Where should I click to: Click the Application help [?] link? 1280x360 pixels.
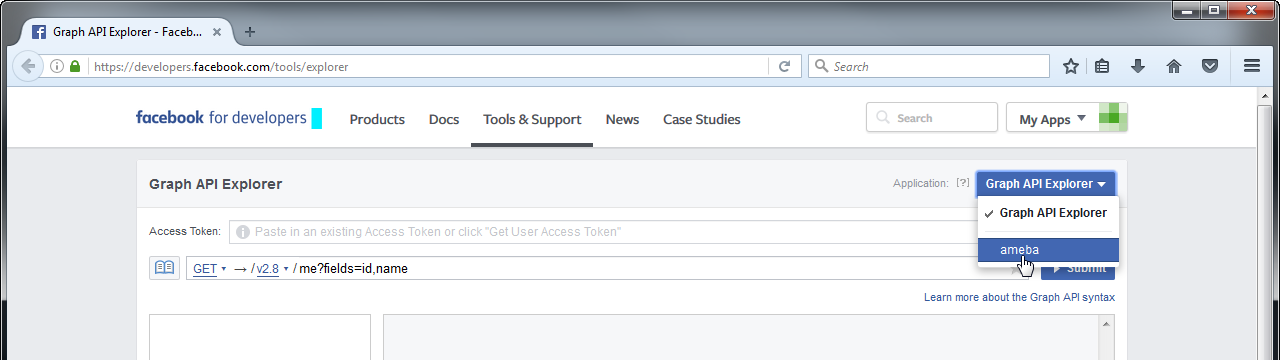click(x=963, y=183)
